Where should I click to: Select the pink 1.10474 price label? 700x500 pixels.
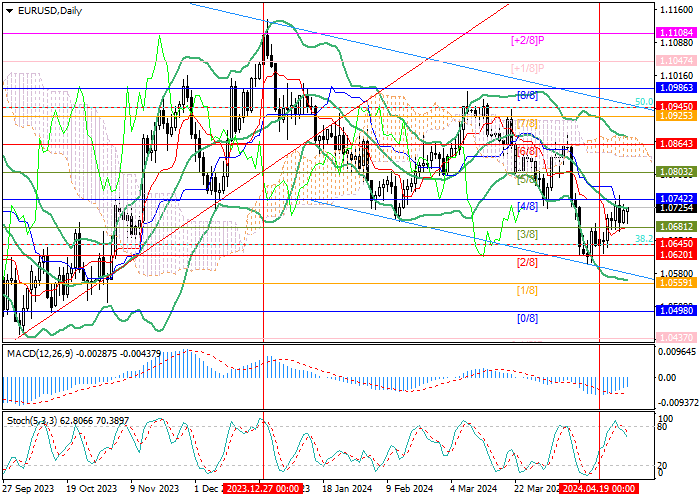[x=677, y=60]
